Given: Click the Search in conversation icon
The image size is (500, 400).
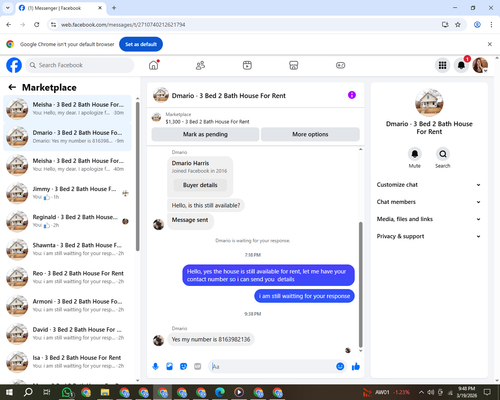Looking at the screenshot, I should (443, 154).
